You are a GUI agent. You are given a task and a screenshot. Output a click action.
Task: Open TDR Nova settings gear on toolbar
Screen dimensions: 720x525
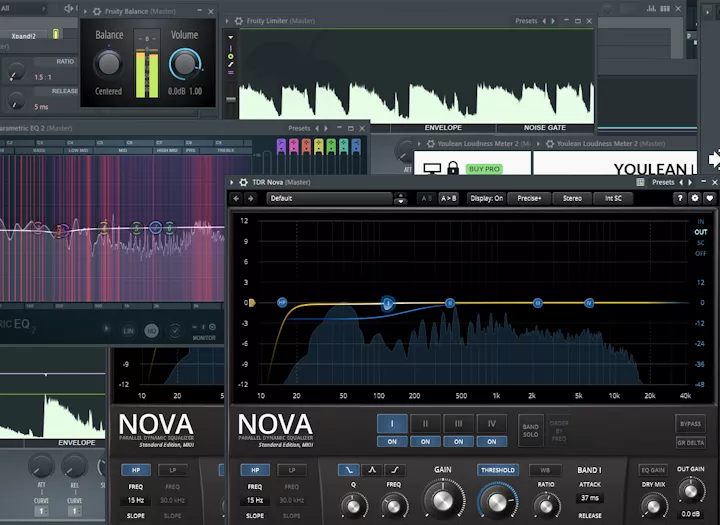tap(695, 198)
